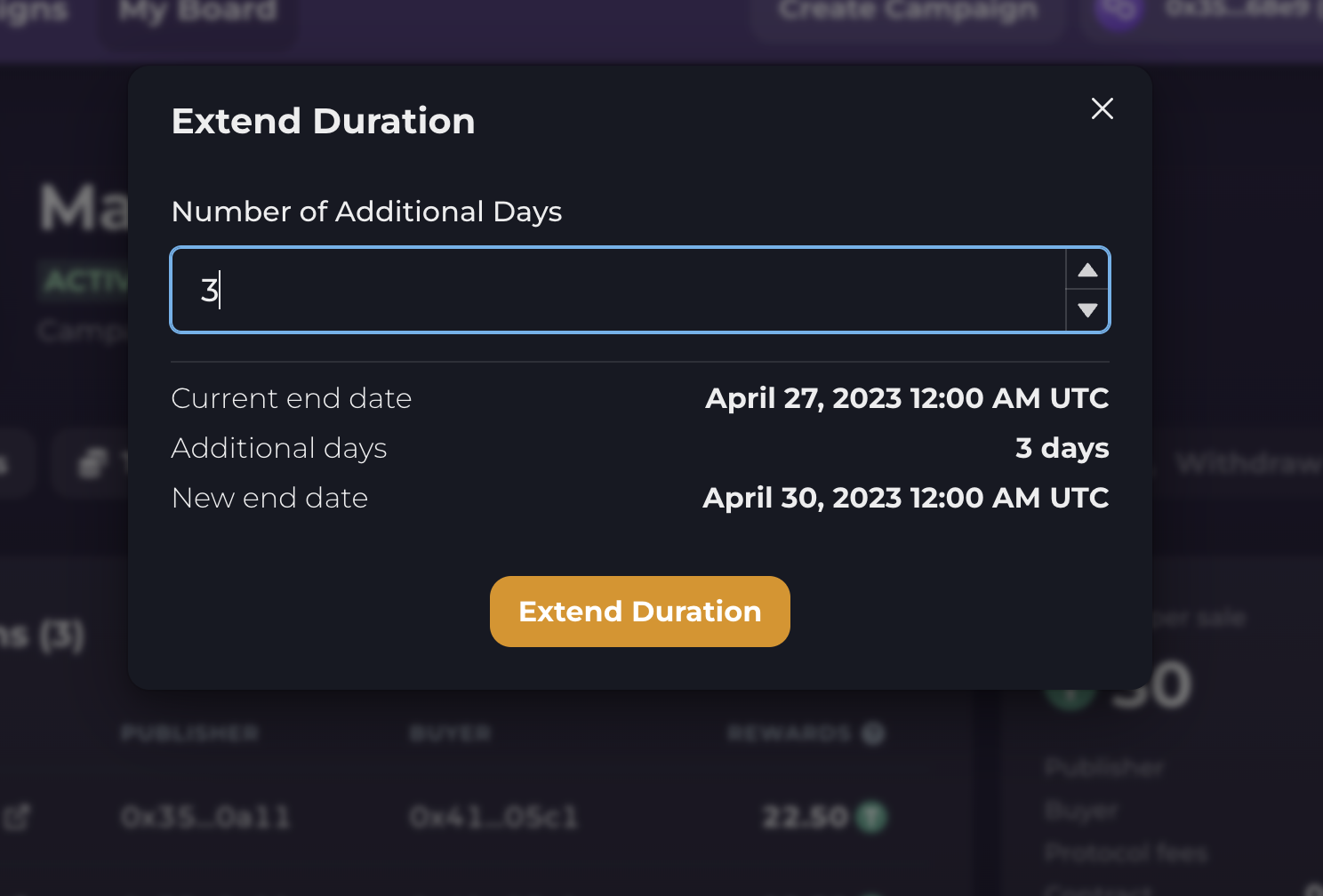
Task: Click the green token icon beside 22.50
Action: [x=871, y=817]
